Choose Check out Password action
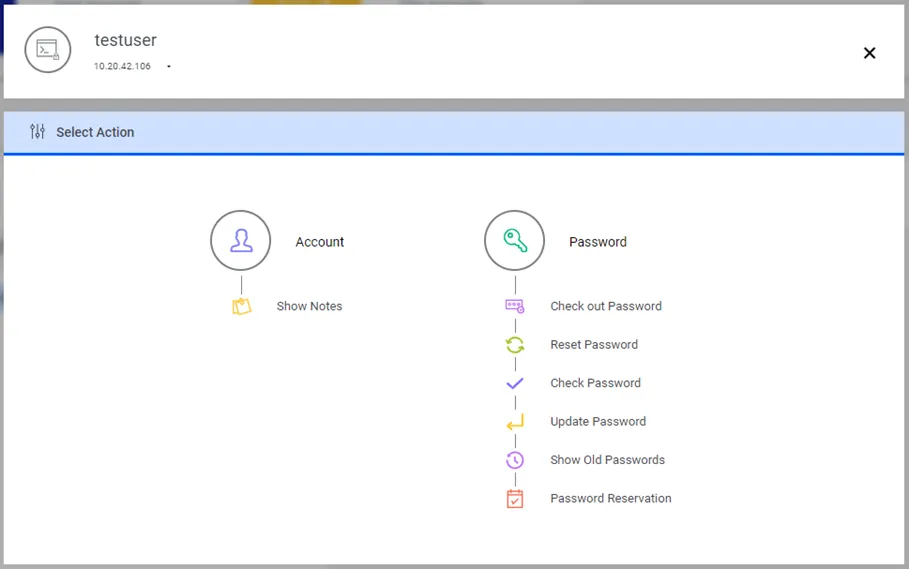 pos(606,306)
